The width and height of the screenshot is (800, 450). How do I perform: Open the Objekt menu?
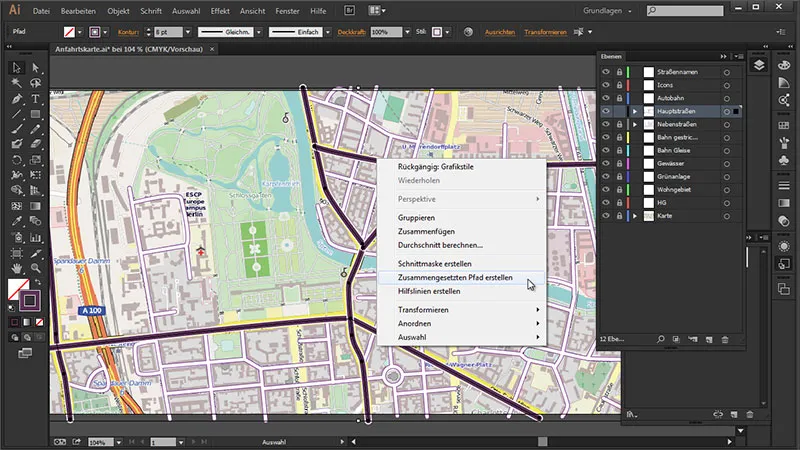click(x=118, y=11)
